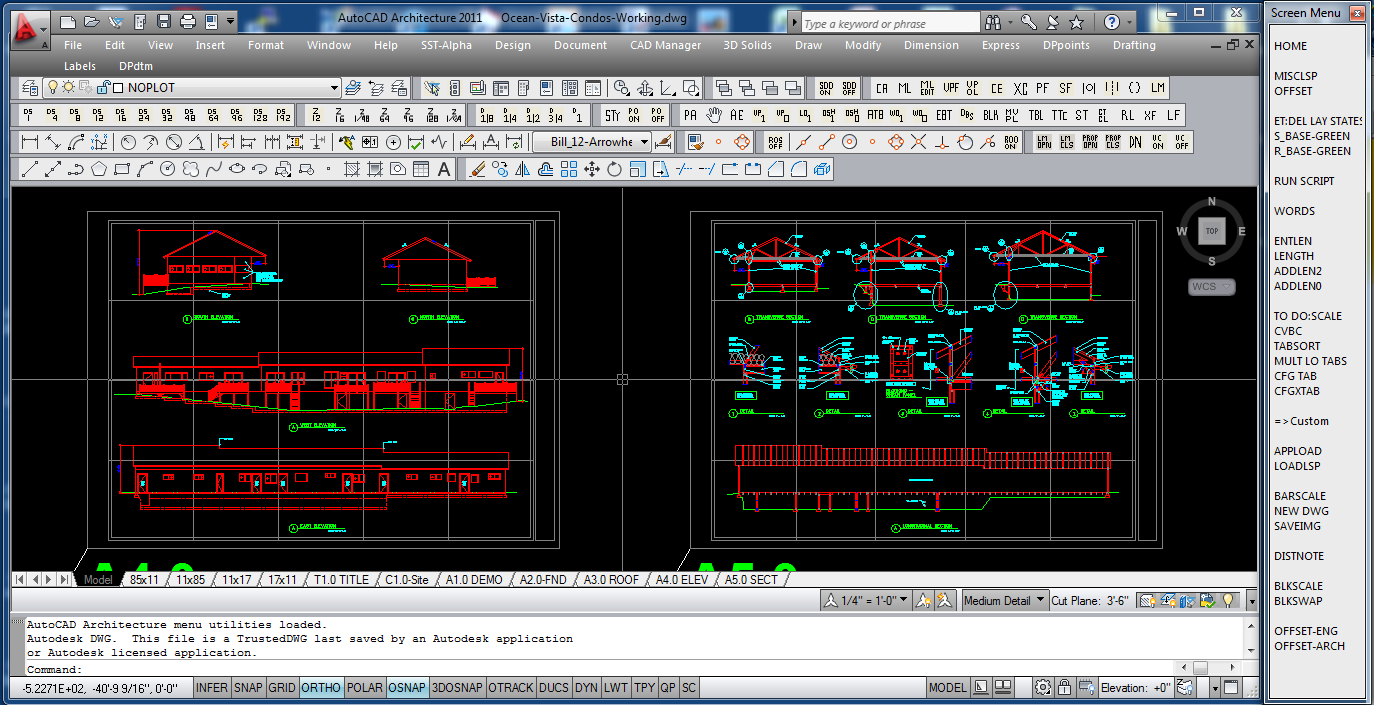Screen dimensions: 1374x705
Task: Open the Express menu
Action: coord(1001,45)
